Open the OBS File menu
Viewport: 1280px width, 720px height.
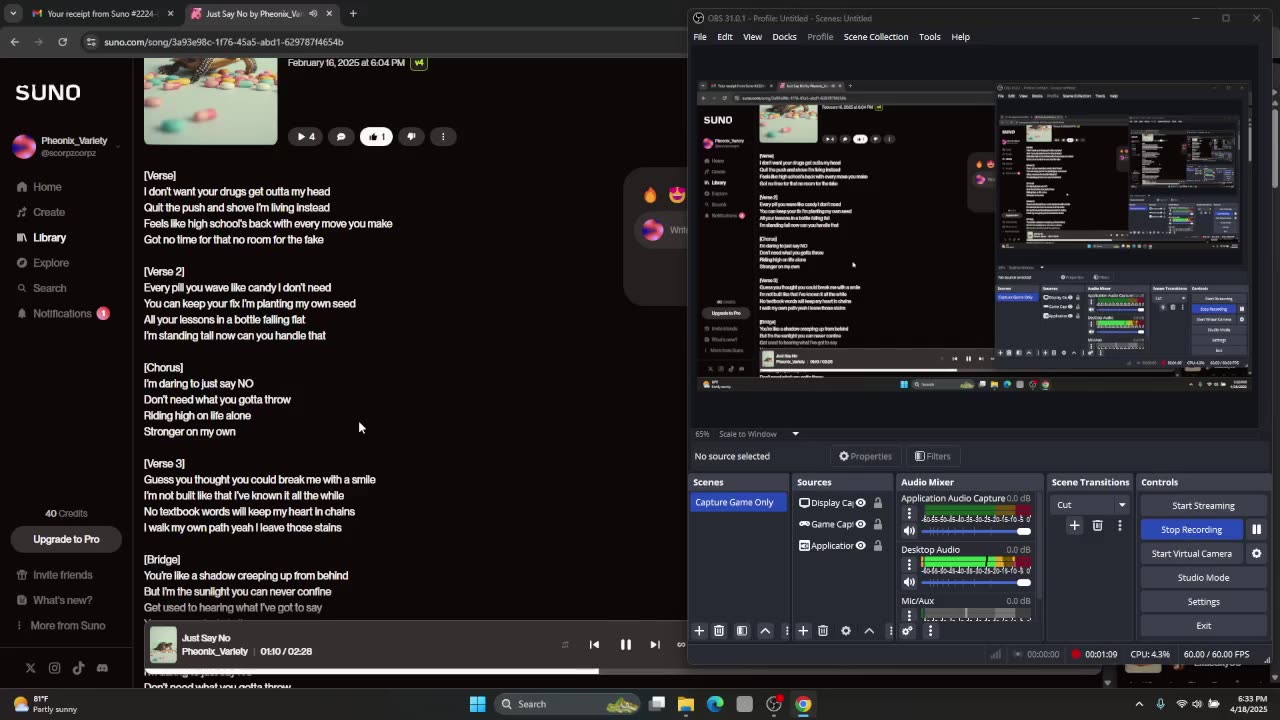click(700, 37)
